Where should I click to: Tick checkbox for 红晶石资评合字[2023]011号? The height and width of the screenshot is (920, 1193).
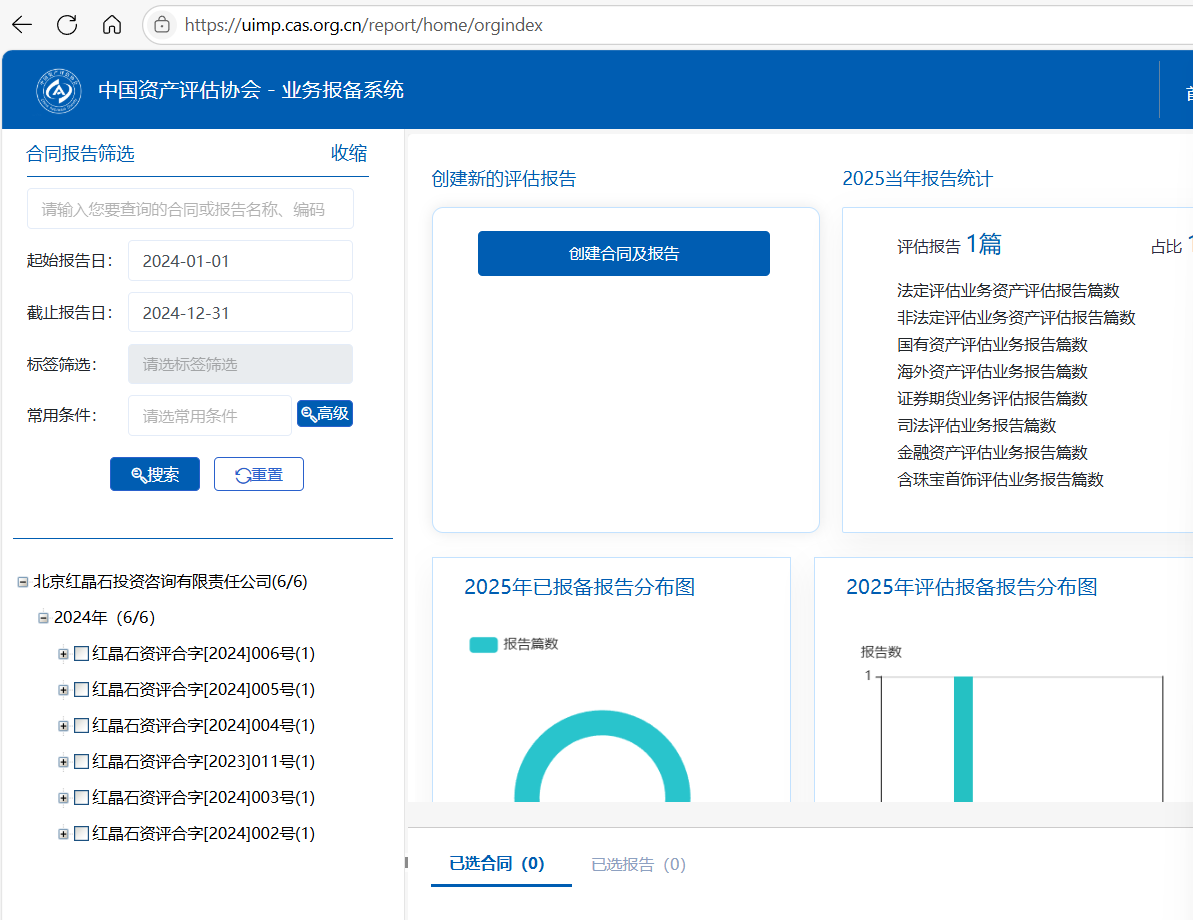point(81,762)
